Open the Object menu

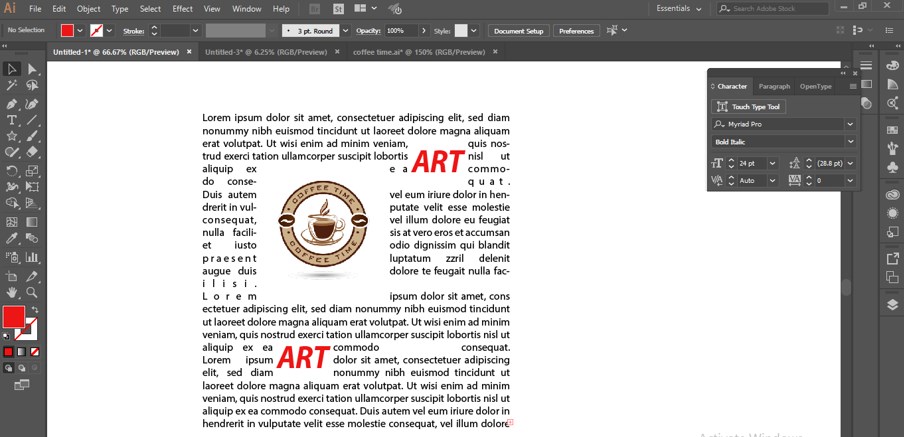pos(88,9)
